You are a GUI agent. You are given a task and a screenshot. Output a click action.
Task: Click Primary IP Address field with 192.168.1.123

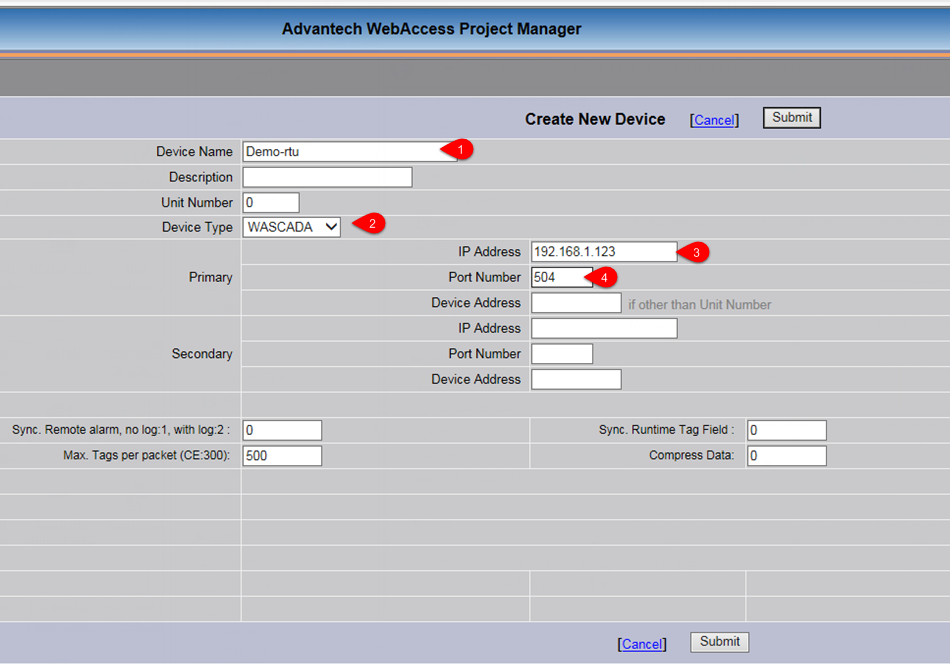(603, 252)
